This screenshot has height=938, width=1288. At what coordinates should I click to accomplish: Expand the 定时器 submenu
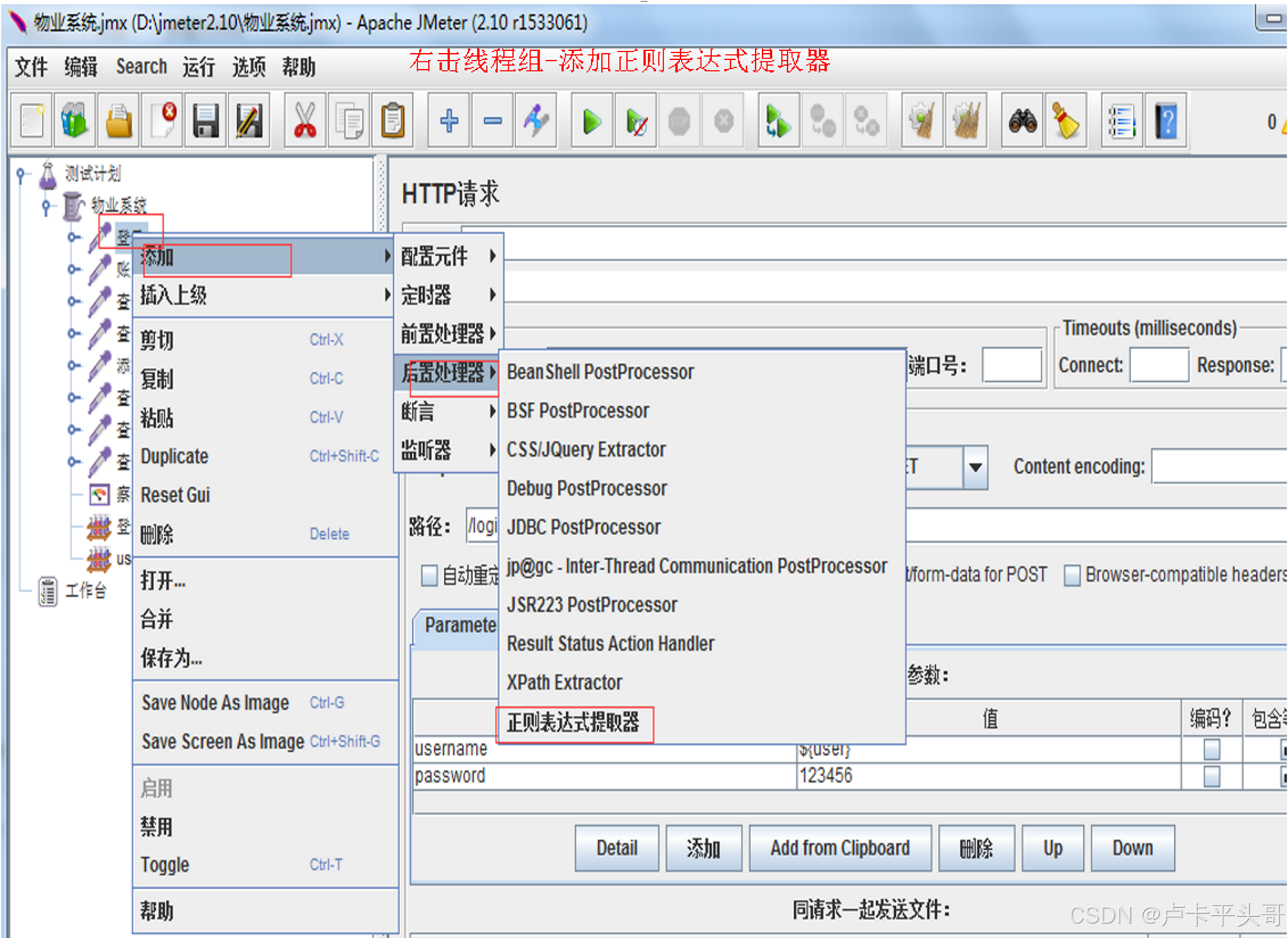[x=448, y=294]
